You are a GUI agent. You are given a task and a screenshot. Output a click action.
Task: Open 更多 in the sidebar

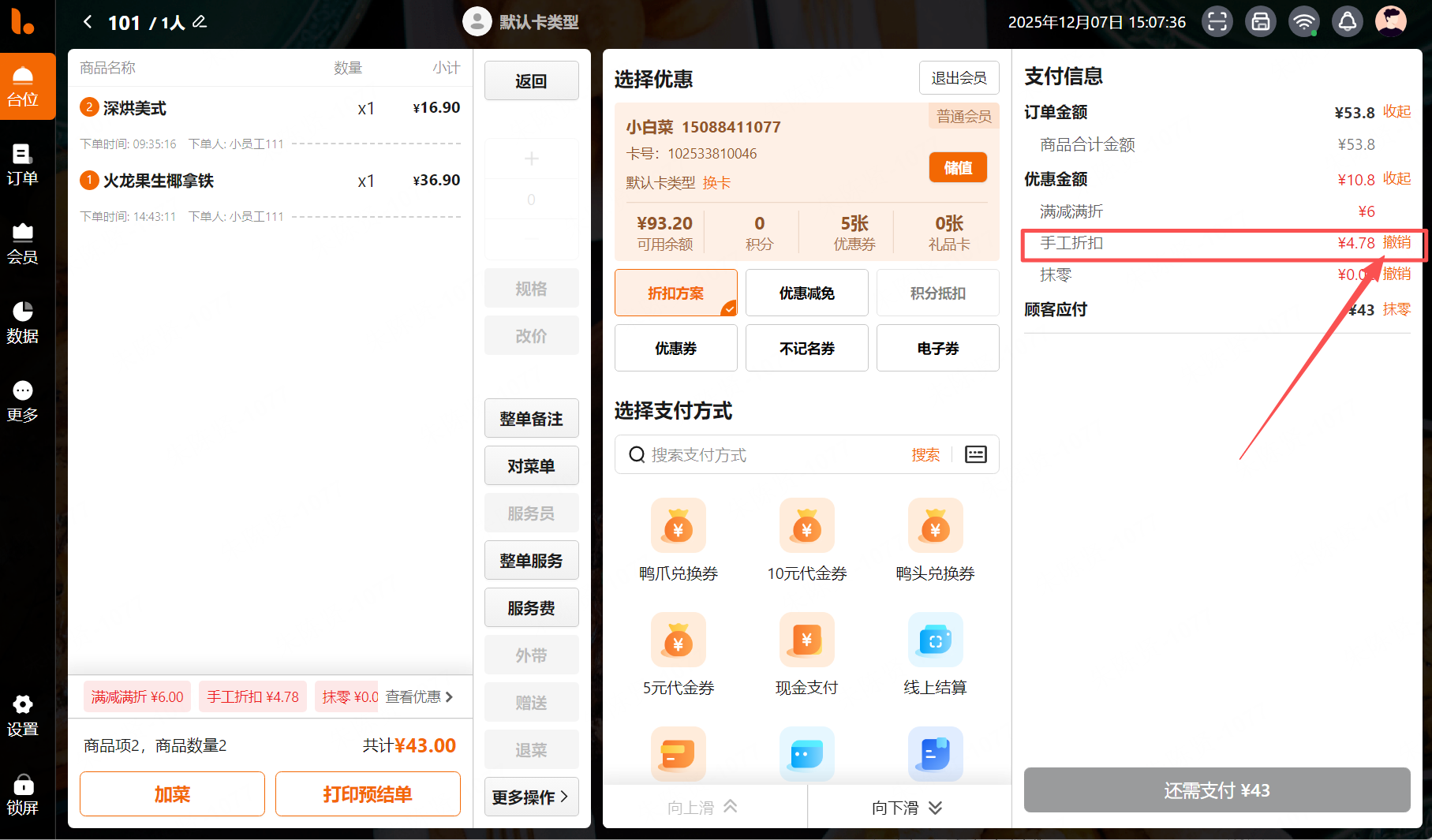[x=23, y=401]
